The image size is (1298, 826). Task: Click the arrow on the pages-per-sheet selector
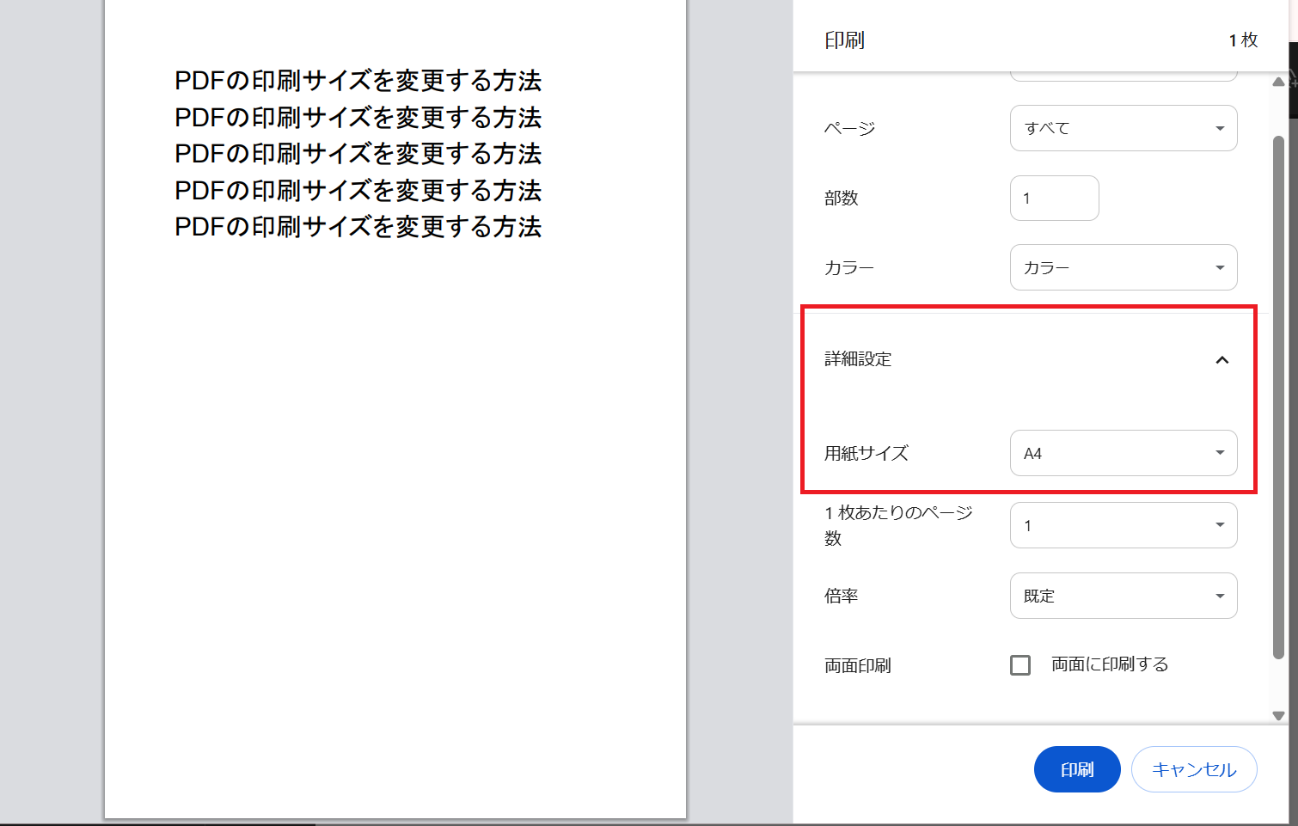1219,525
